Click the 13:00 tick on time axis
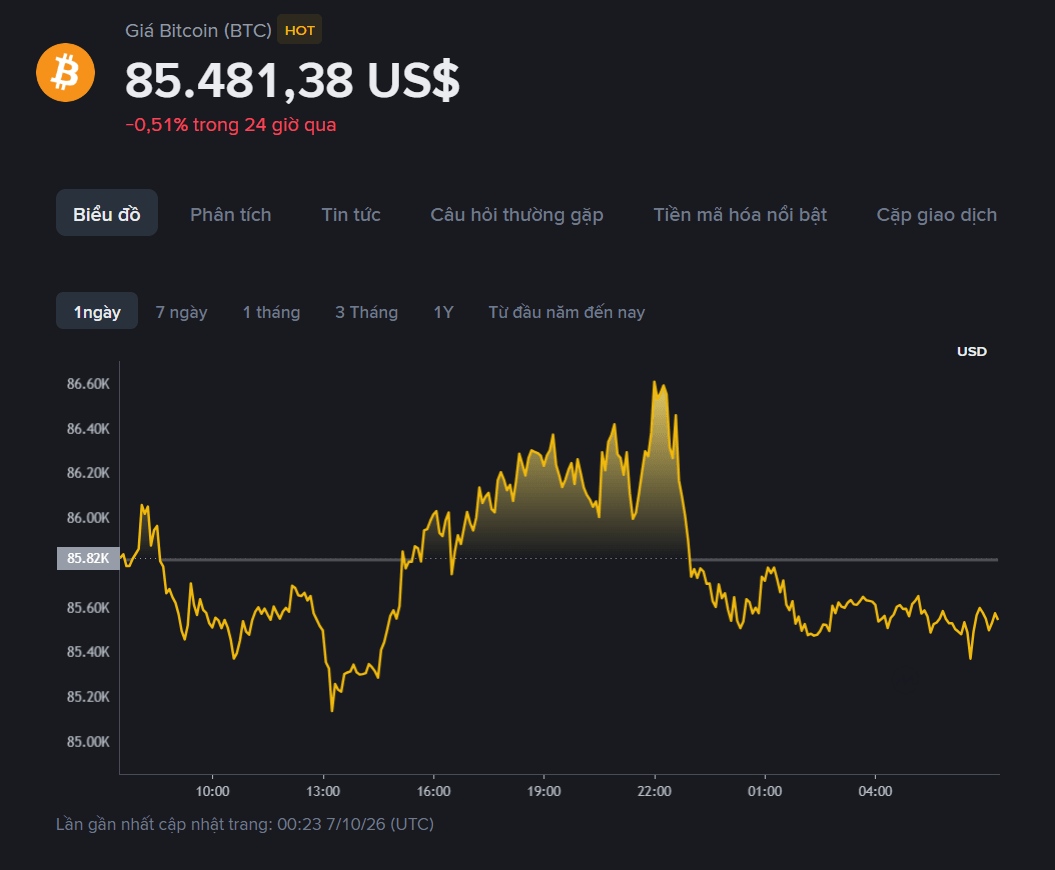 [x=323, y=791]
